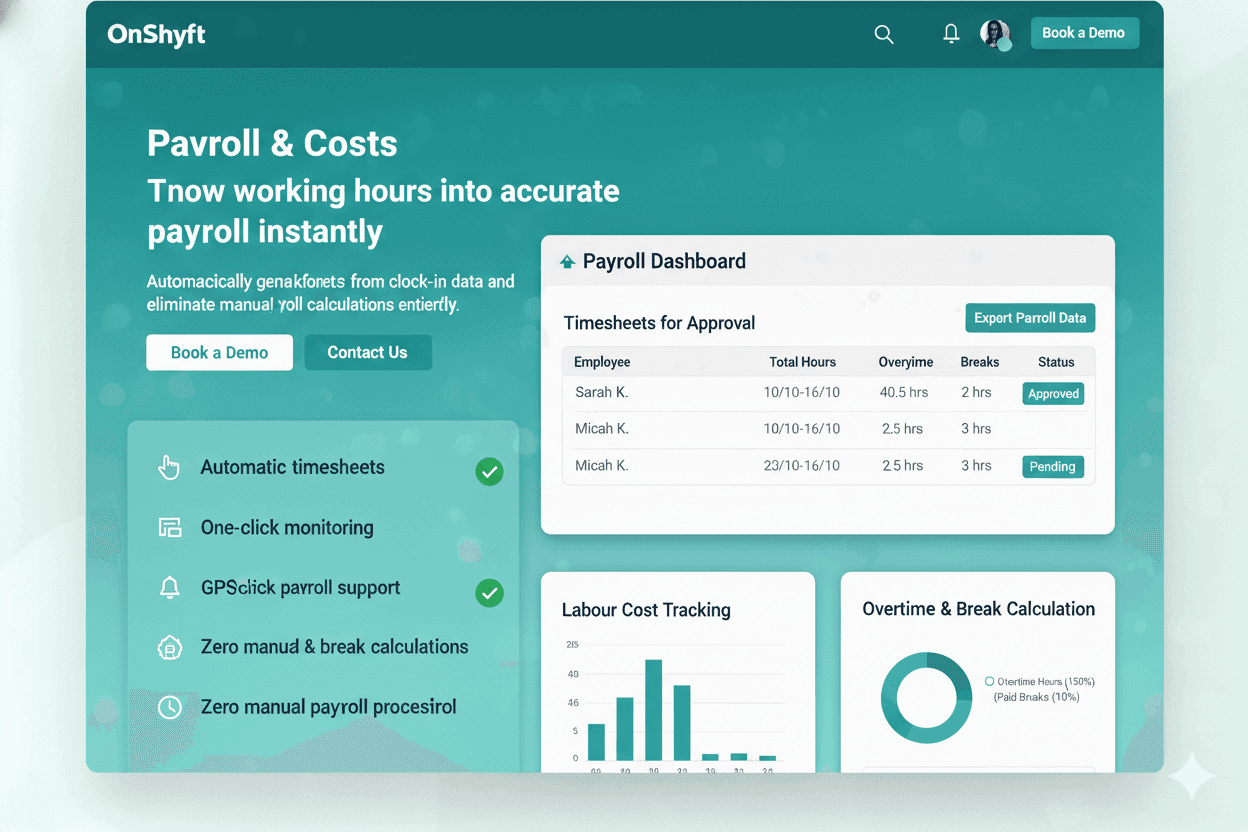The image size is (1248, 832).
Task: Open the notifications bell in header
Action: (951, 34)
